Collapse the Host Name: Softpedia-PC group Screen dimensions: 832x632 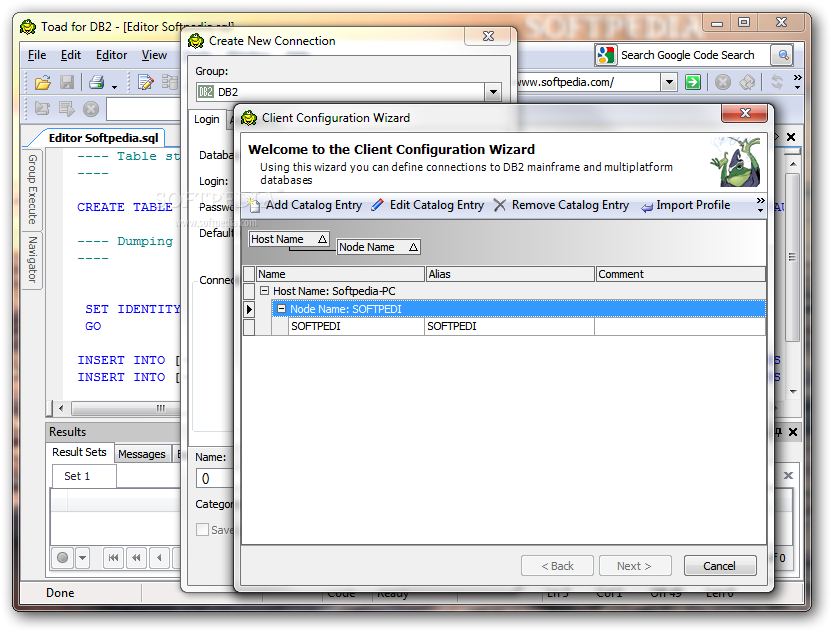[264, 291]
